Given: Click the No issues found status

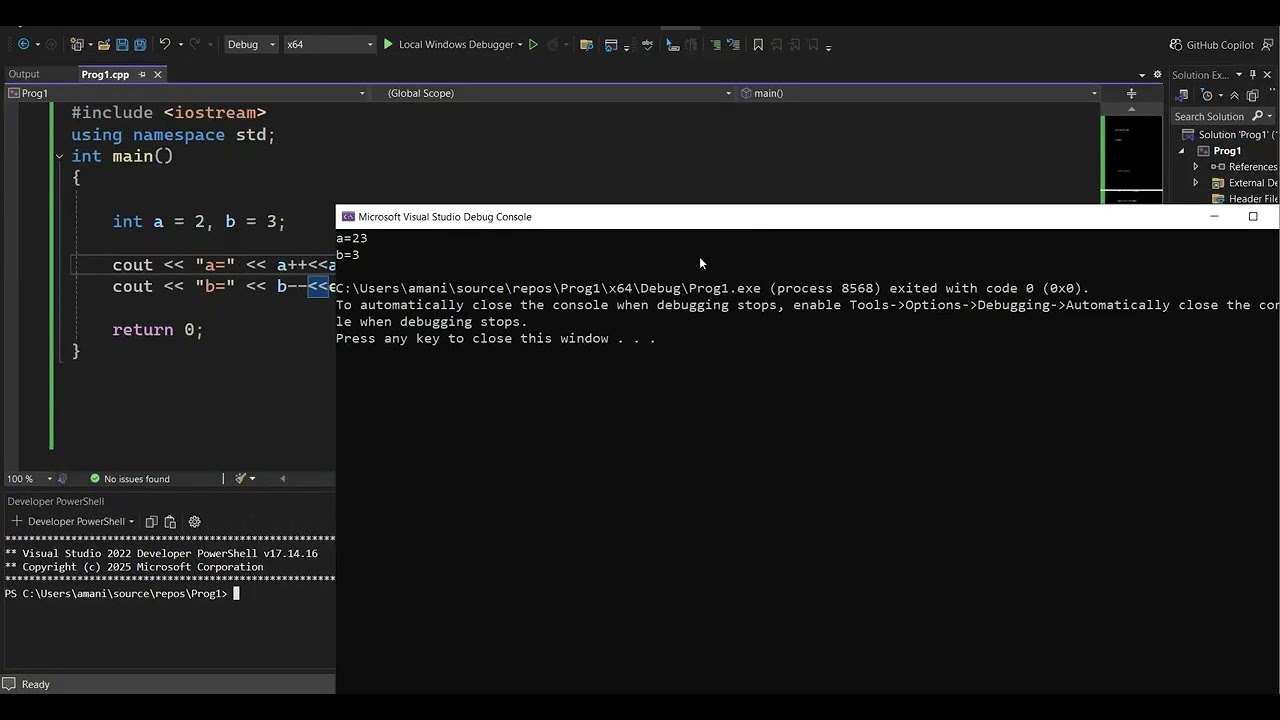Looking at the screenshot, I should coord(130,478).
